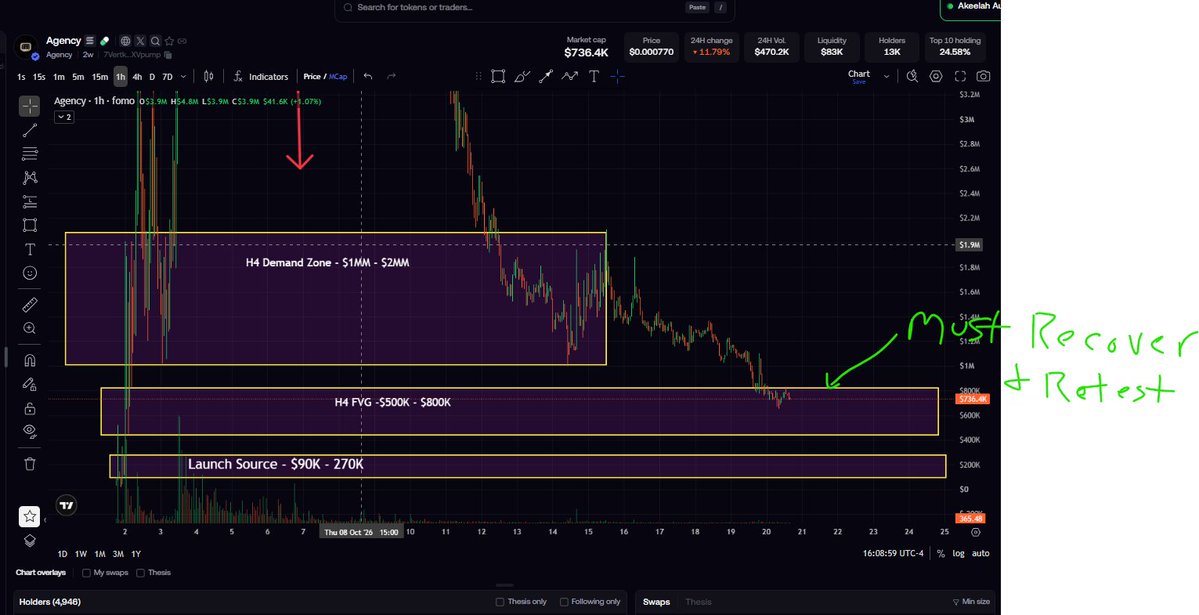Open chart settings hexagon icon

click(x=936, y=76)
